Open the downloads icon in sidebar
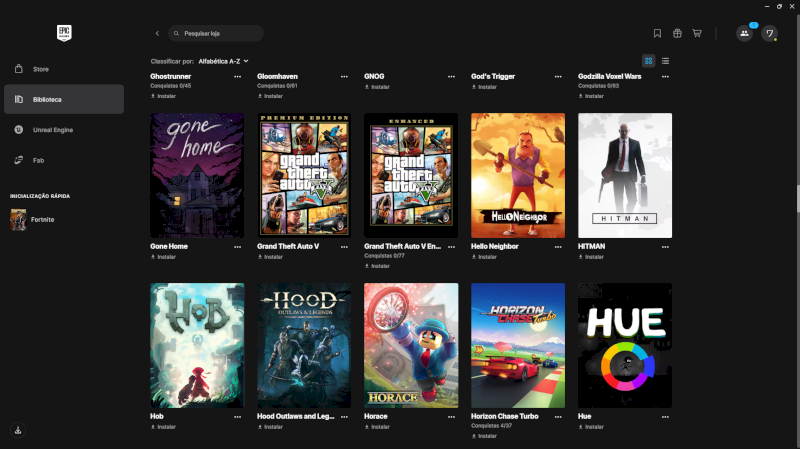The width and height of the screenshot is (800, 449). tap(18, 430)
